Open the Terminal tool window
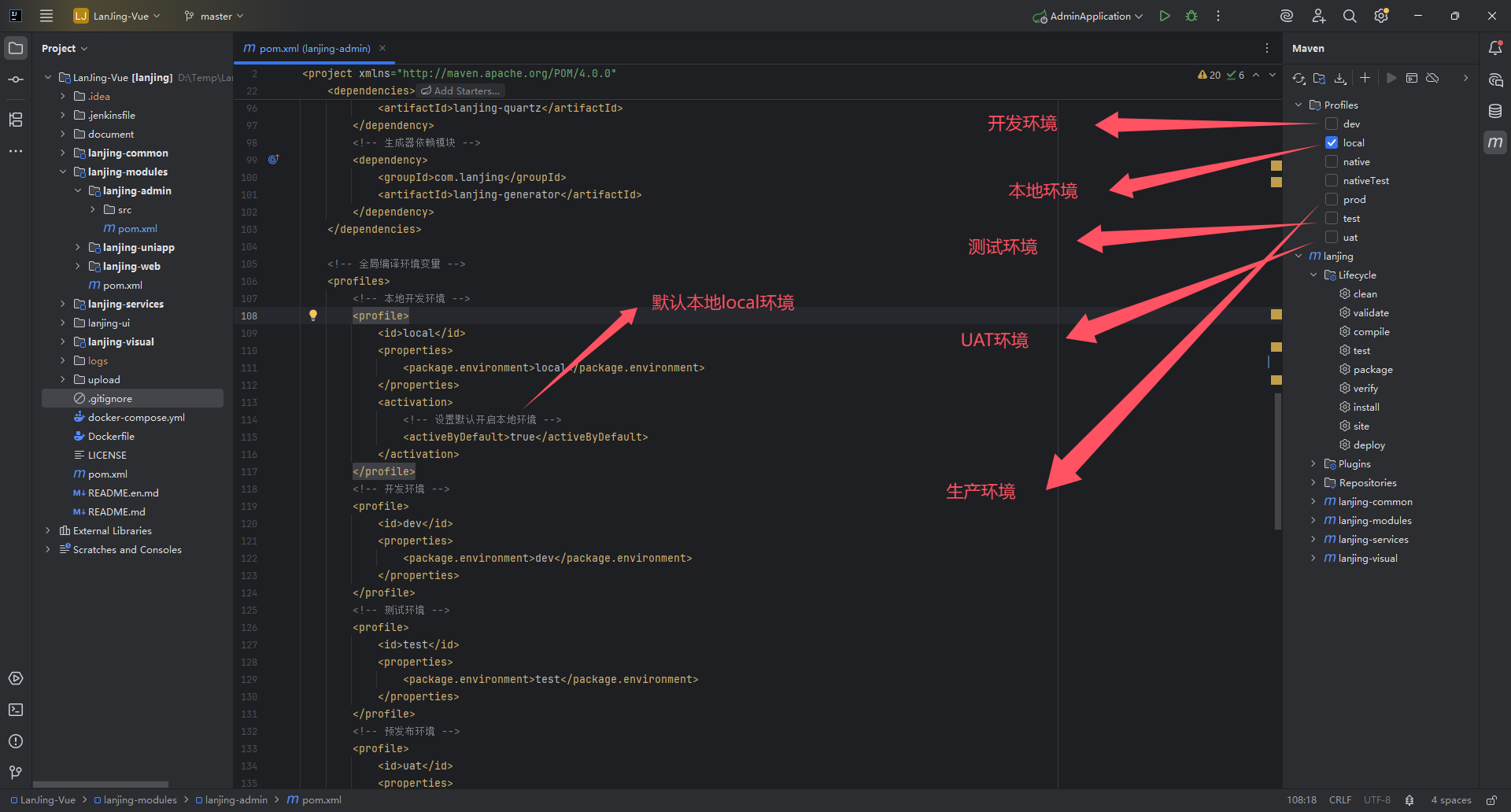 point(16,710)
